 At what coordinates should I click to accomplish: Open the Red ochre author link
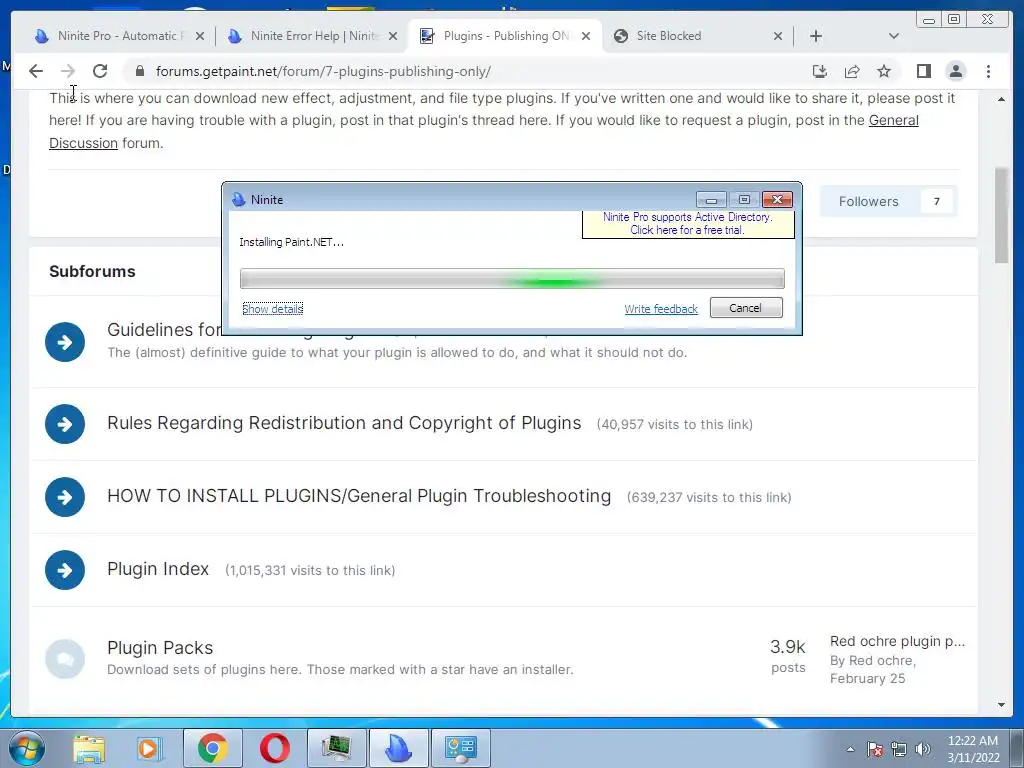[x=882, y=660]
